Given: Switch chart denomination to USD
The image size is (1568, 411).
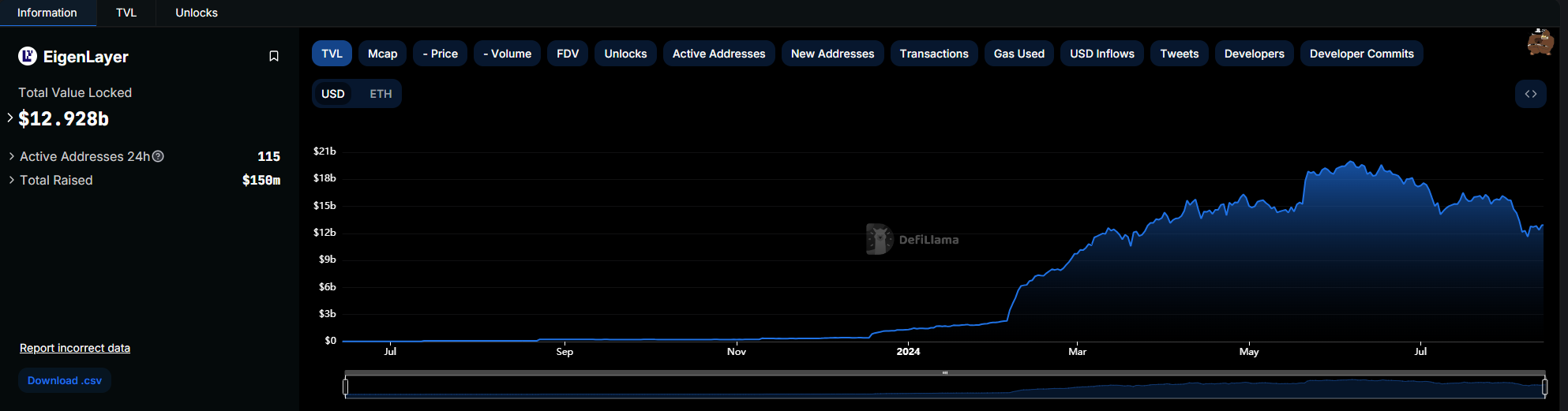Looking at the screenshot, I should click(333, 94).
